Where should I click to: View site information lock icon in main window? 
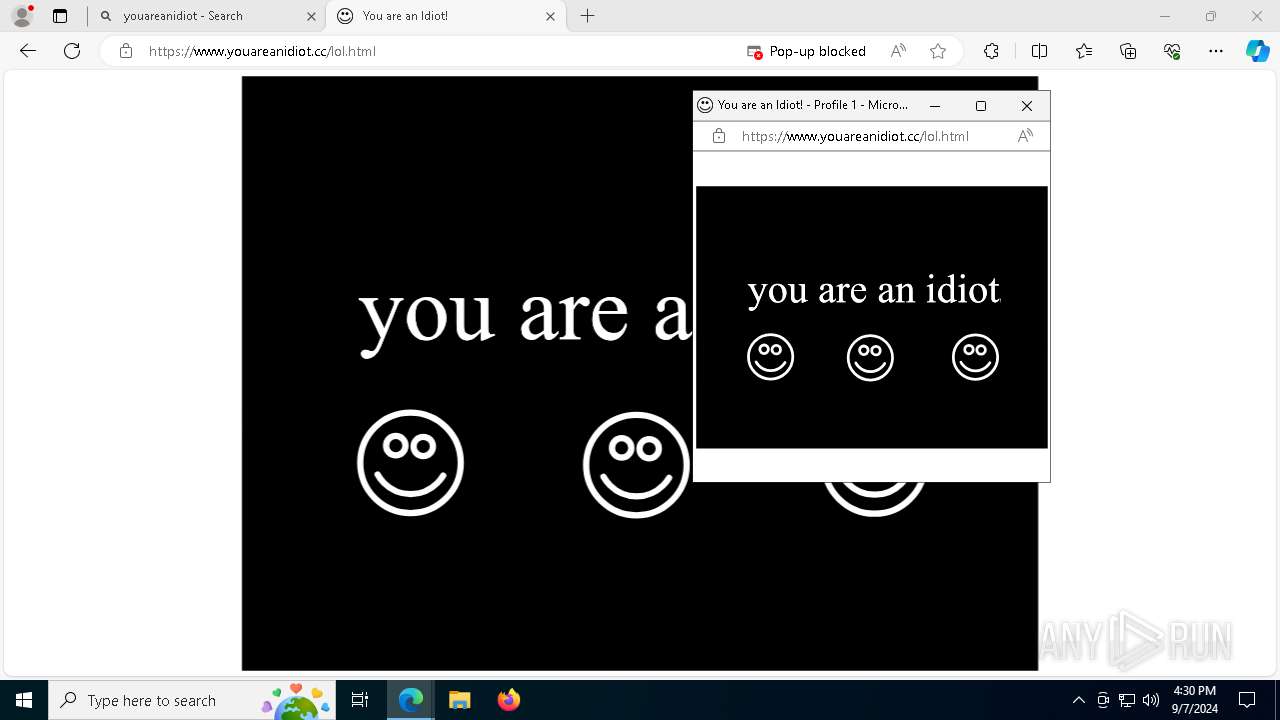126,51
